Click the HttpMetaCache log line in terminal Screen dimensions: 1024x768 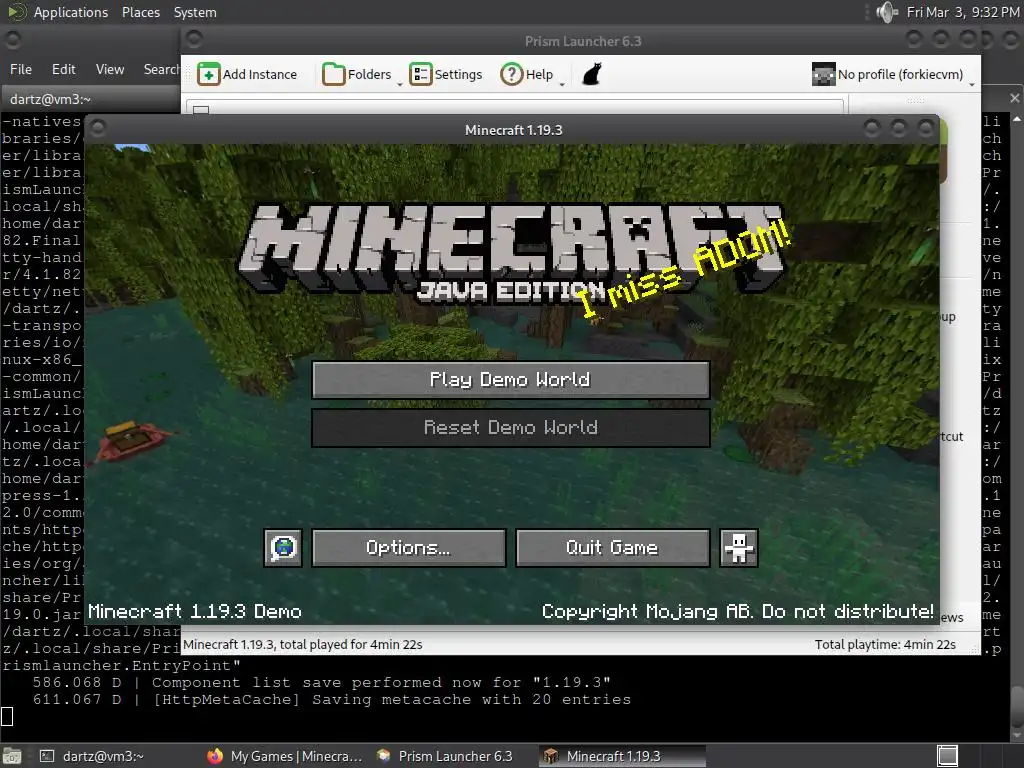click(x=332, y=699)
